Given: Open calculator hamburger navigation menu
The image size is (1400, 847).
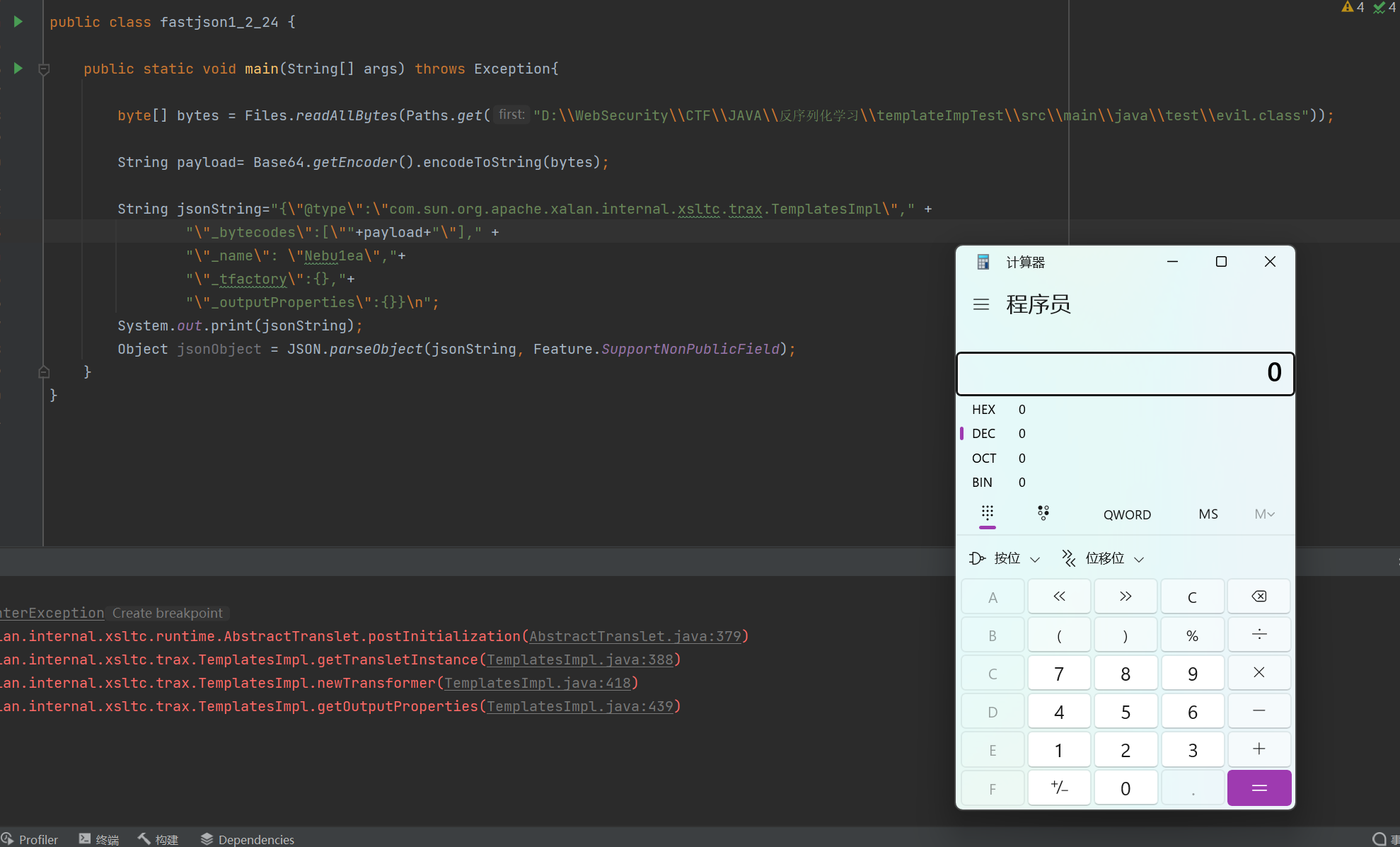Looking at the screenshot, I should (981, 305).
